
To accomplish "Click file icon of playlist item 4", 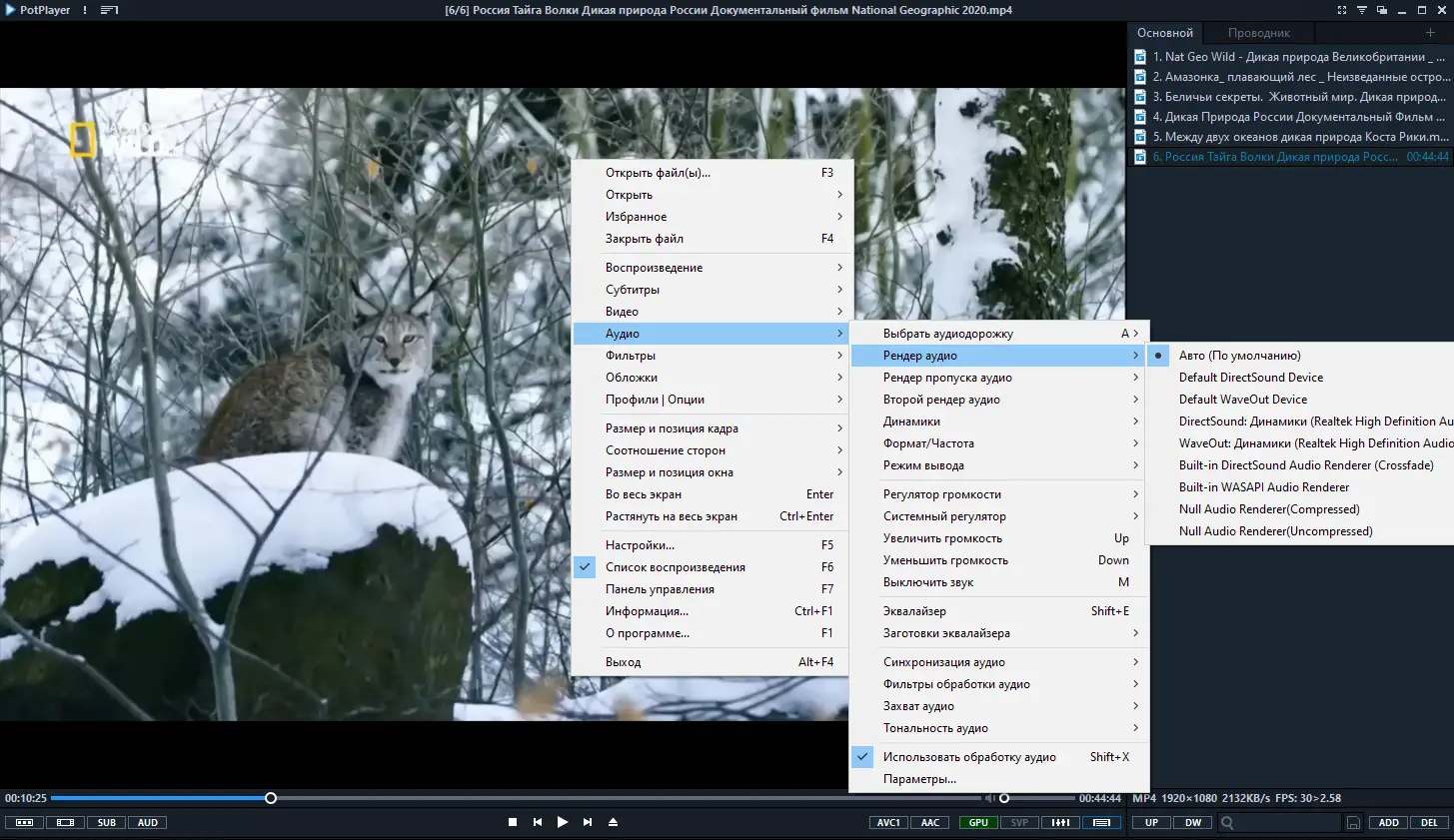I will pyautogui.click(x=1140, y=117).
